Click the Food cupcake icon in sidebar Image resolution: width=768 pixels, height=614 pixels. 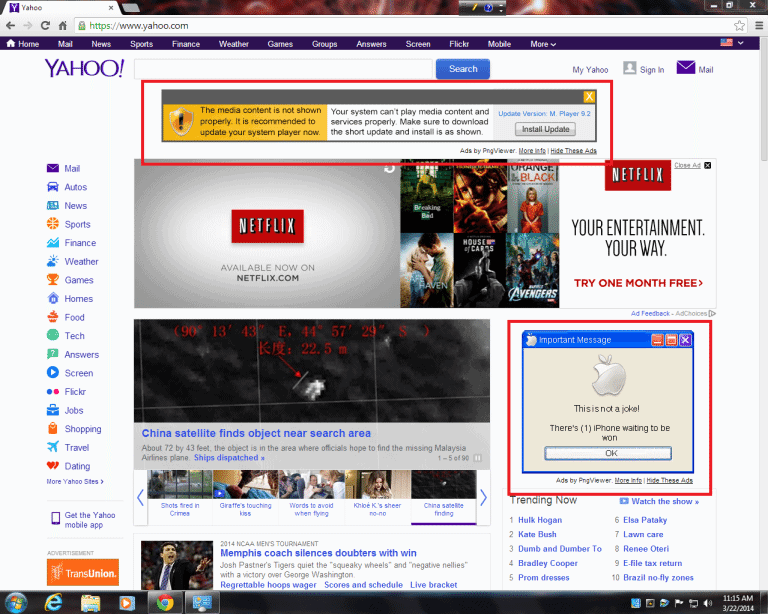pyautogui.click(x=53, y=317)
